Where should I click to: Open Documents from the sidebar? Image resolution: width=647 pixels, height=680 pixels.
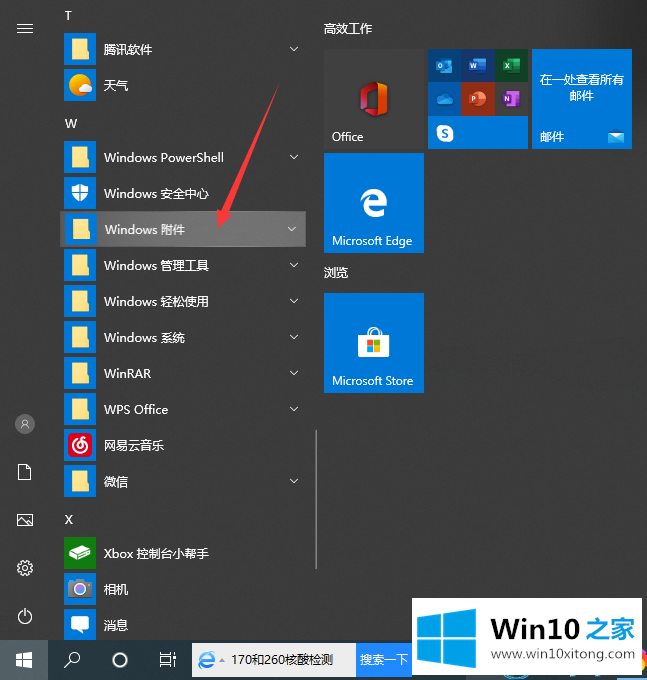click(x=25, y=472)
